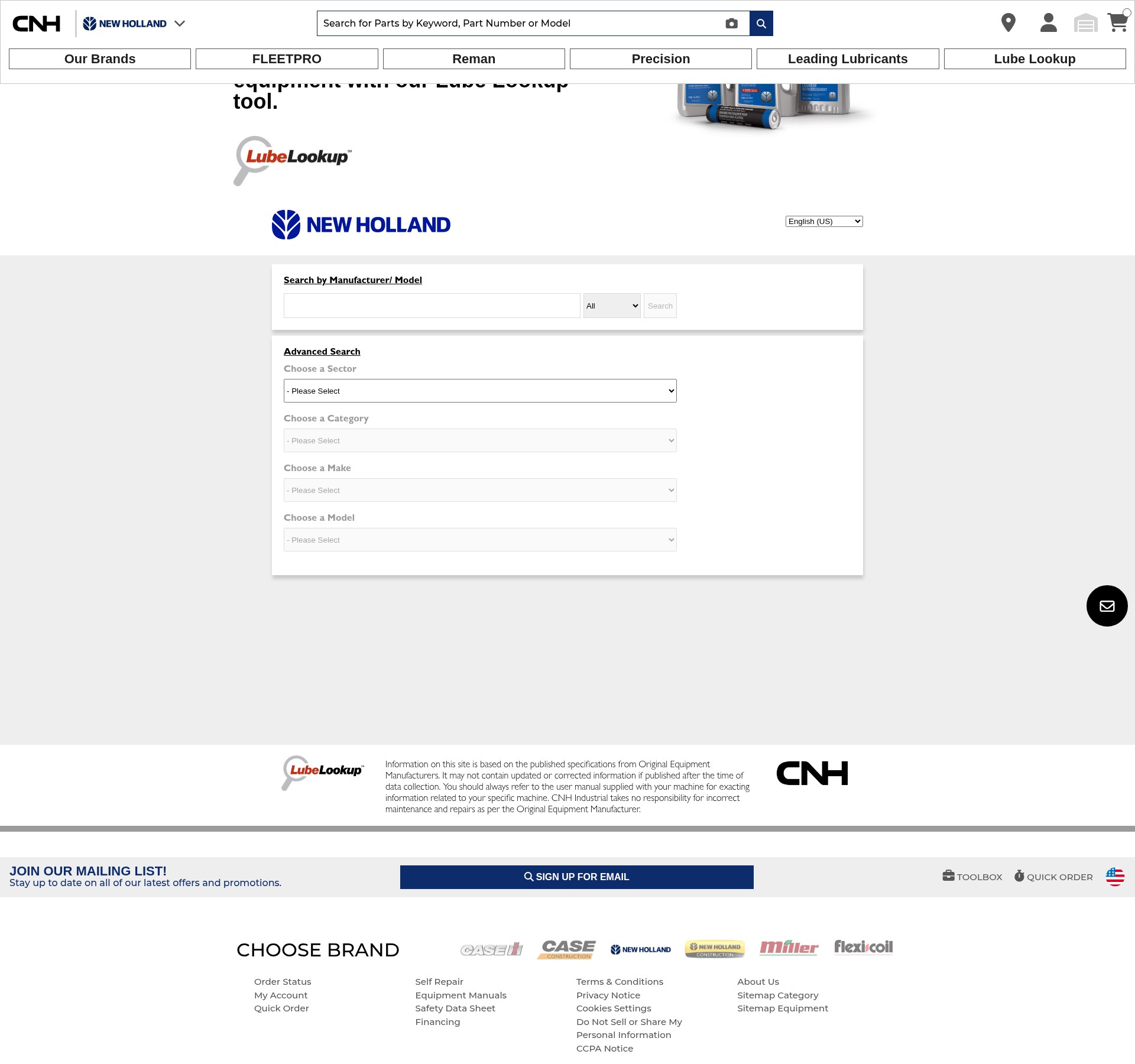
Task: Open the Choose a Model dropdown
Action: coord(480,540)
